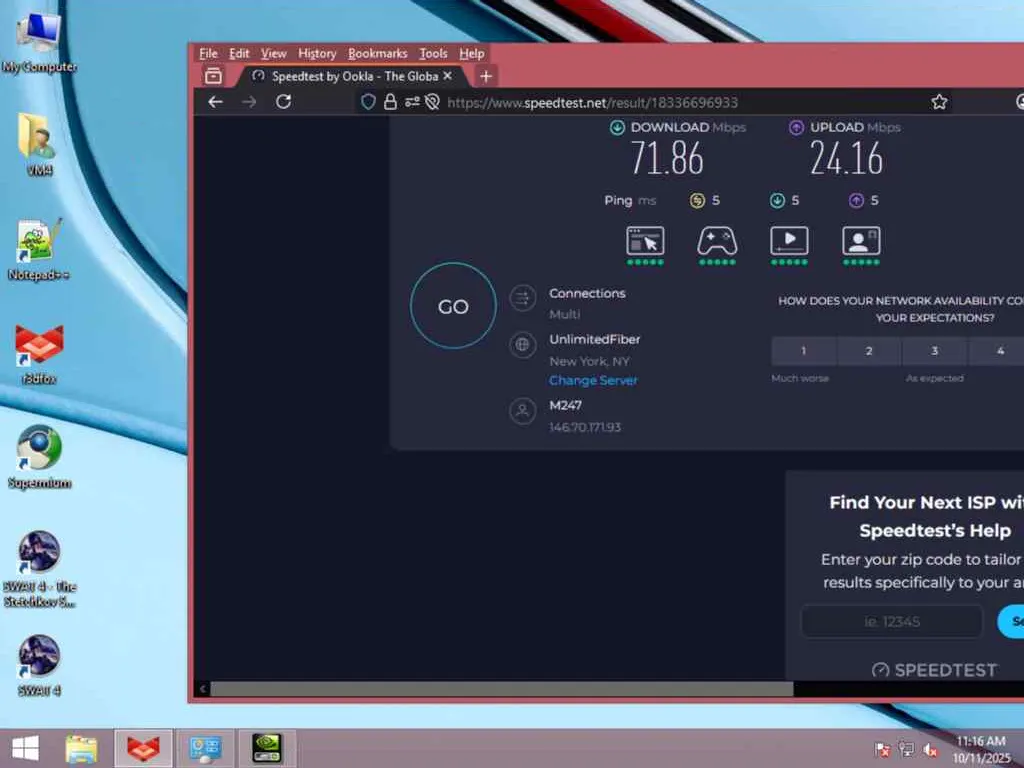Screen dimensions: 1024x768
Task: Open the VM4 user folder icon
Action: coord(39,144)
